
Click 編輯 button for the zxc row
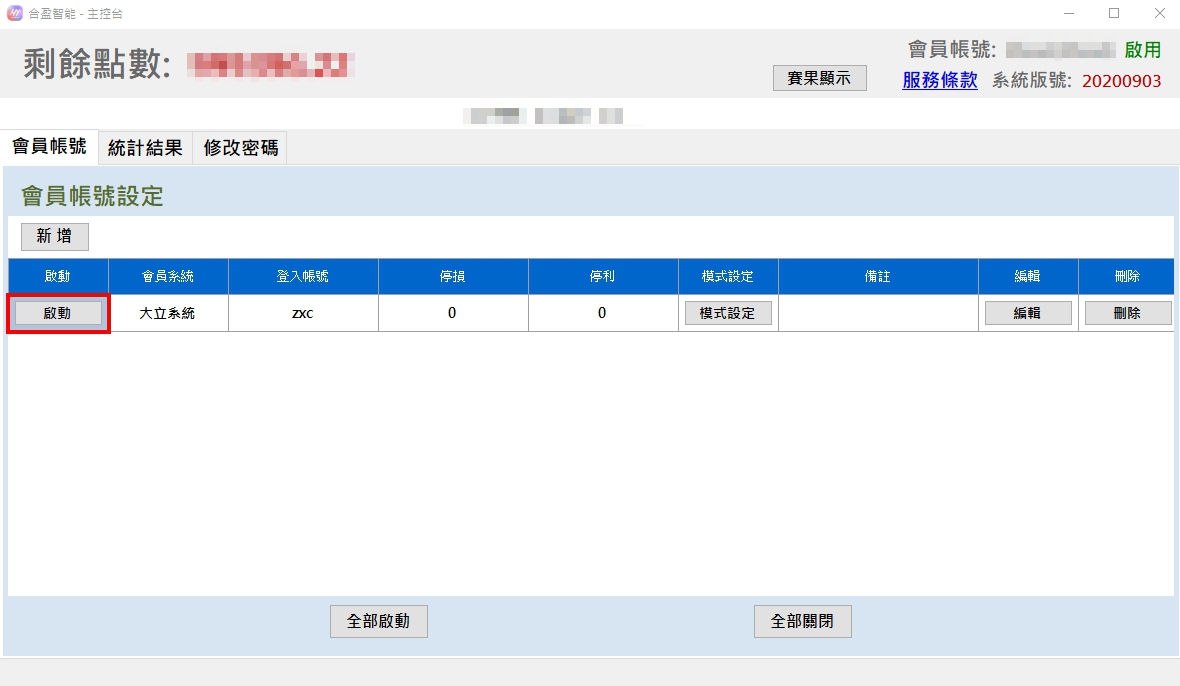click(x=1027, y=313)
